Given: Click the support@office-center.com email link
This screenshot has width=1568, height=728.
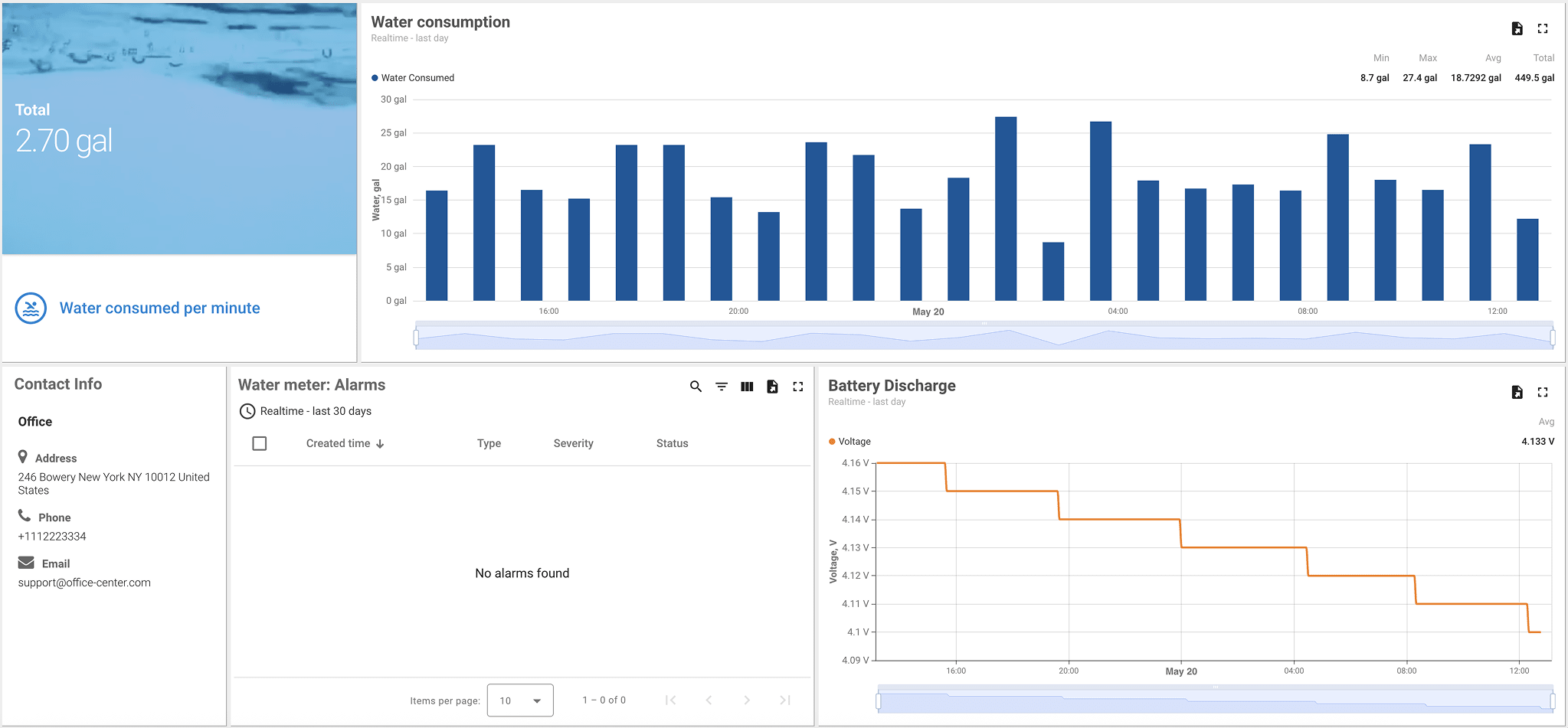Looking at the screenshot, I should coord(84,582).
